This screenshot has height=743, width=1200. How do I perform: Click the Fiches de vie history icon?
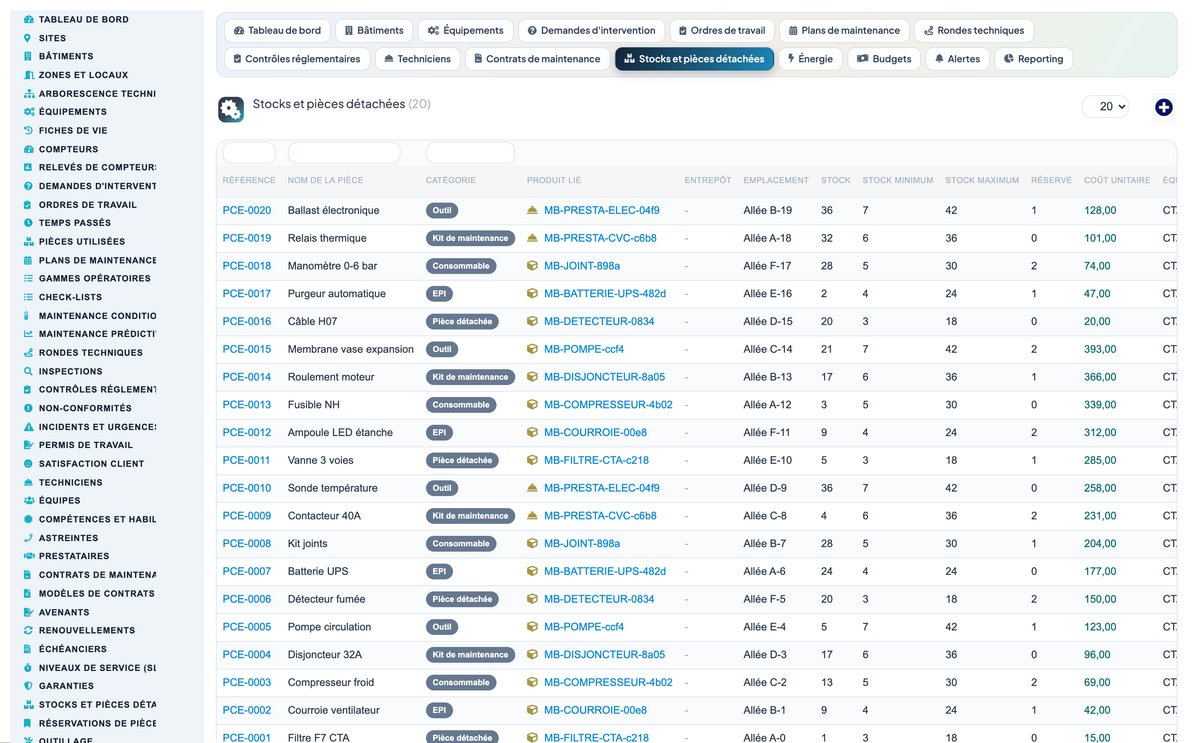coord(28,130)
